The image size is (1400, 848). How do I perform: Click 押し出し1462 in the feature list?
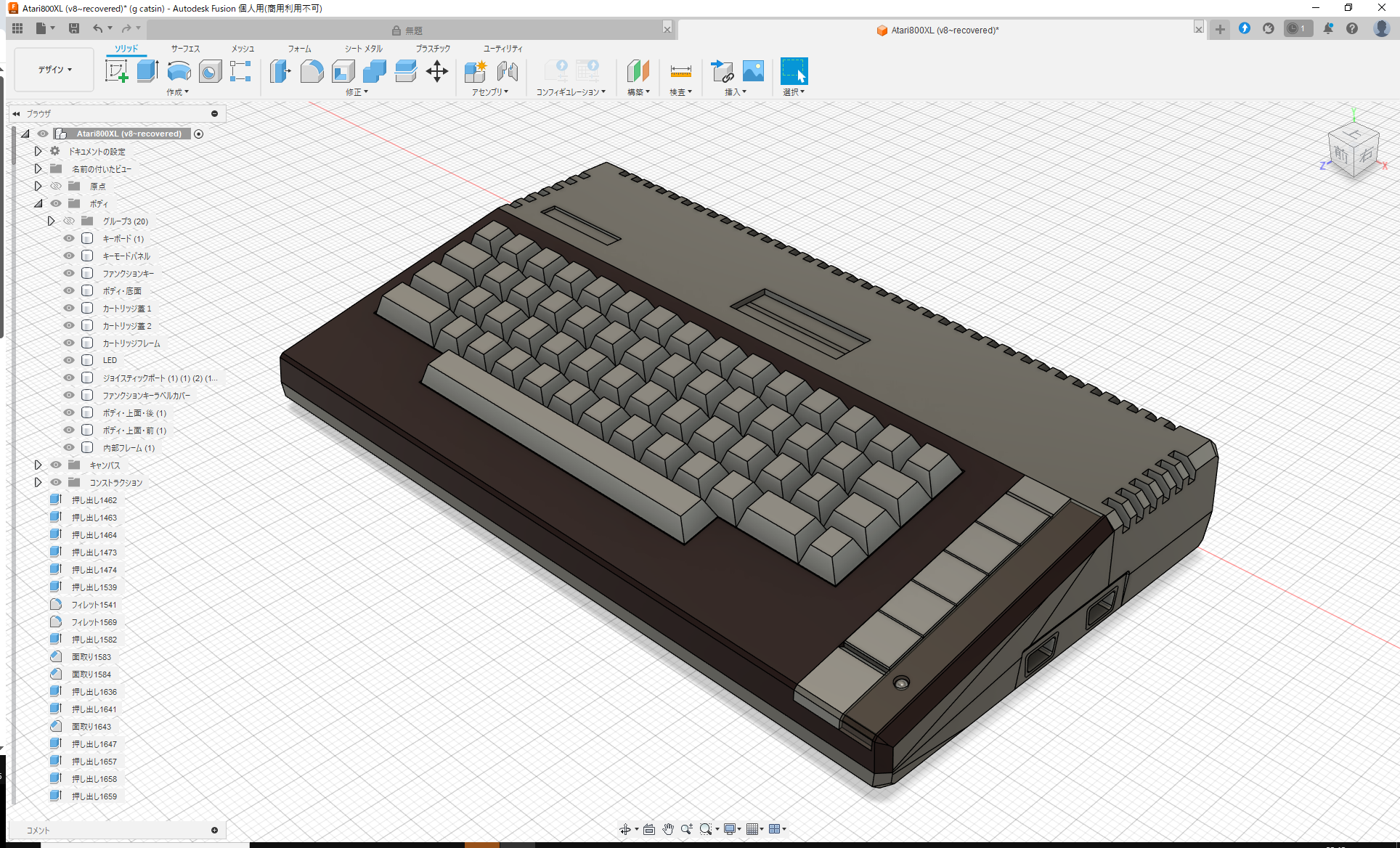tap(94, 500)
